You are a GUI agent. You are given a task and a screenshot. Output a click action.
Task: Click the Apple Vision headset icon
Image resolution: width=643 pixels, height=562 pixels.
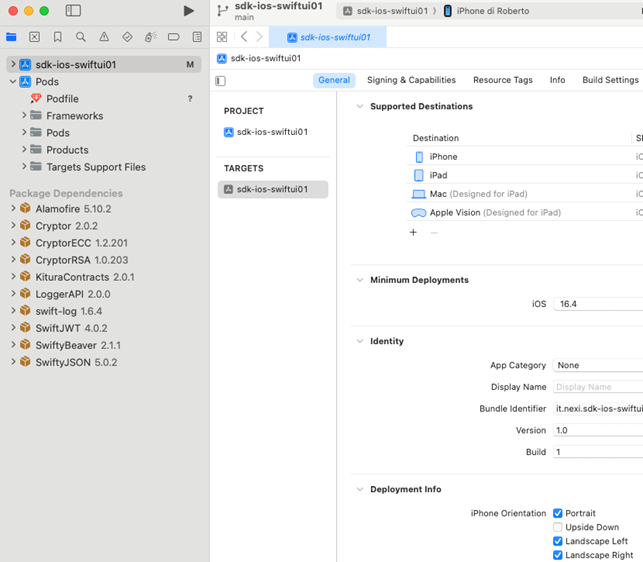pyautogui.click(x=419, y=212)
